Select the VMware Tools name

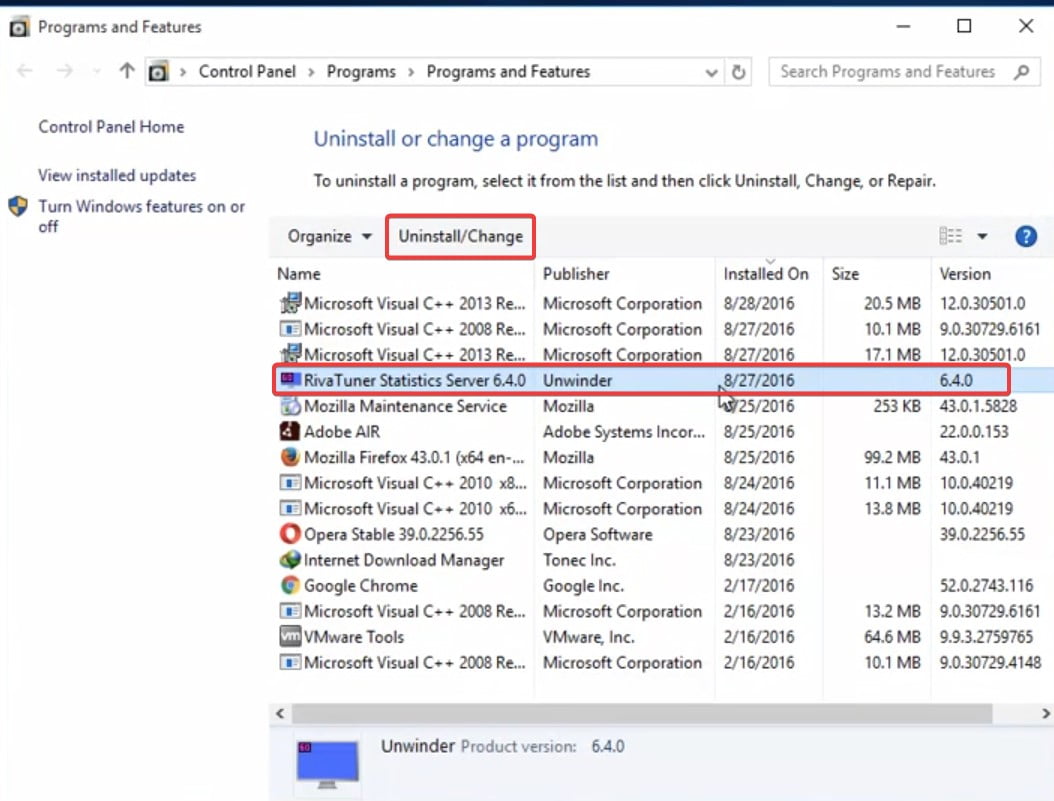tap(354, 637)
